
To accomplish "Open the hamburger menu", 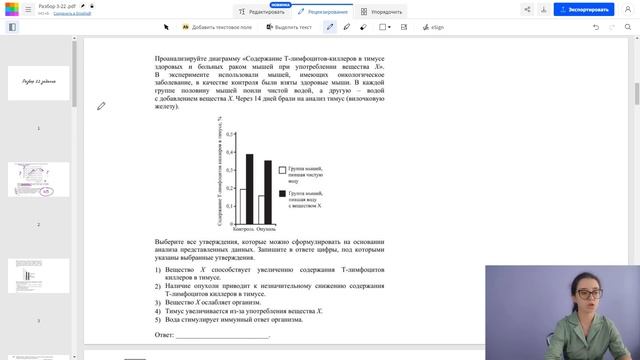I will (28, 9).
